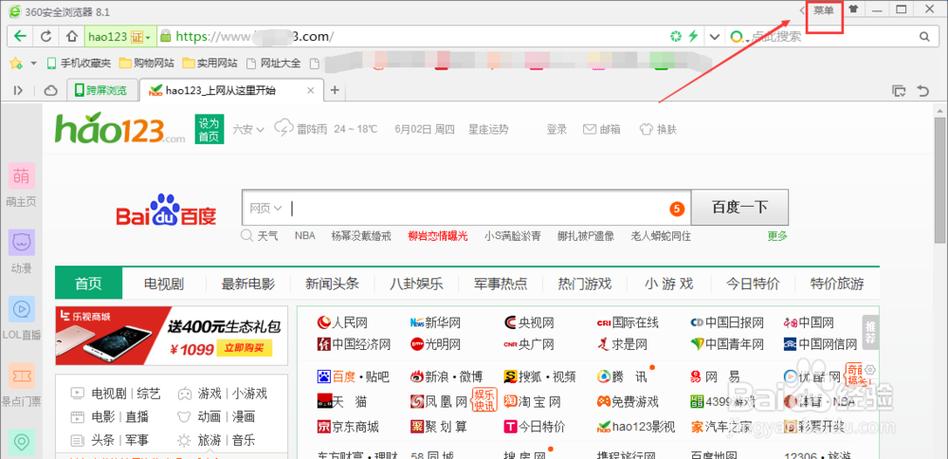This screenshot has height=459, width=948.
Task: Open 京东商城 site link
Action: (348, 427)
